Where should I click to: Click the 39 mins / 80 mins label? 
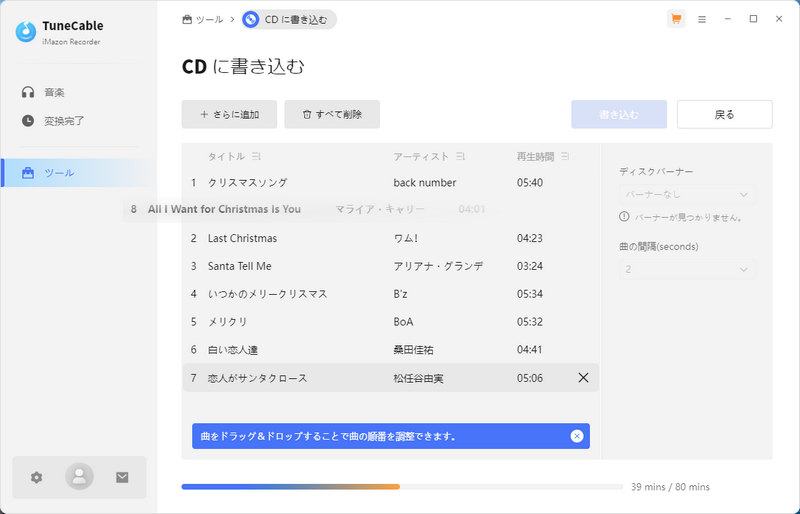click(x=670, y=487)
